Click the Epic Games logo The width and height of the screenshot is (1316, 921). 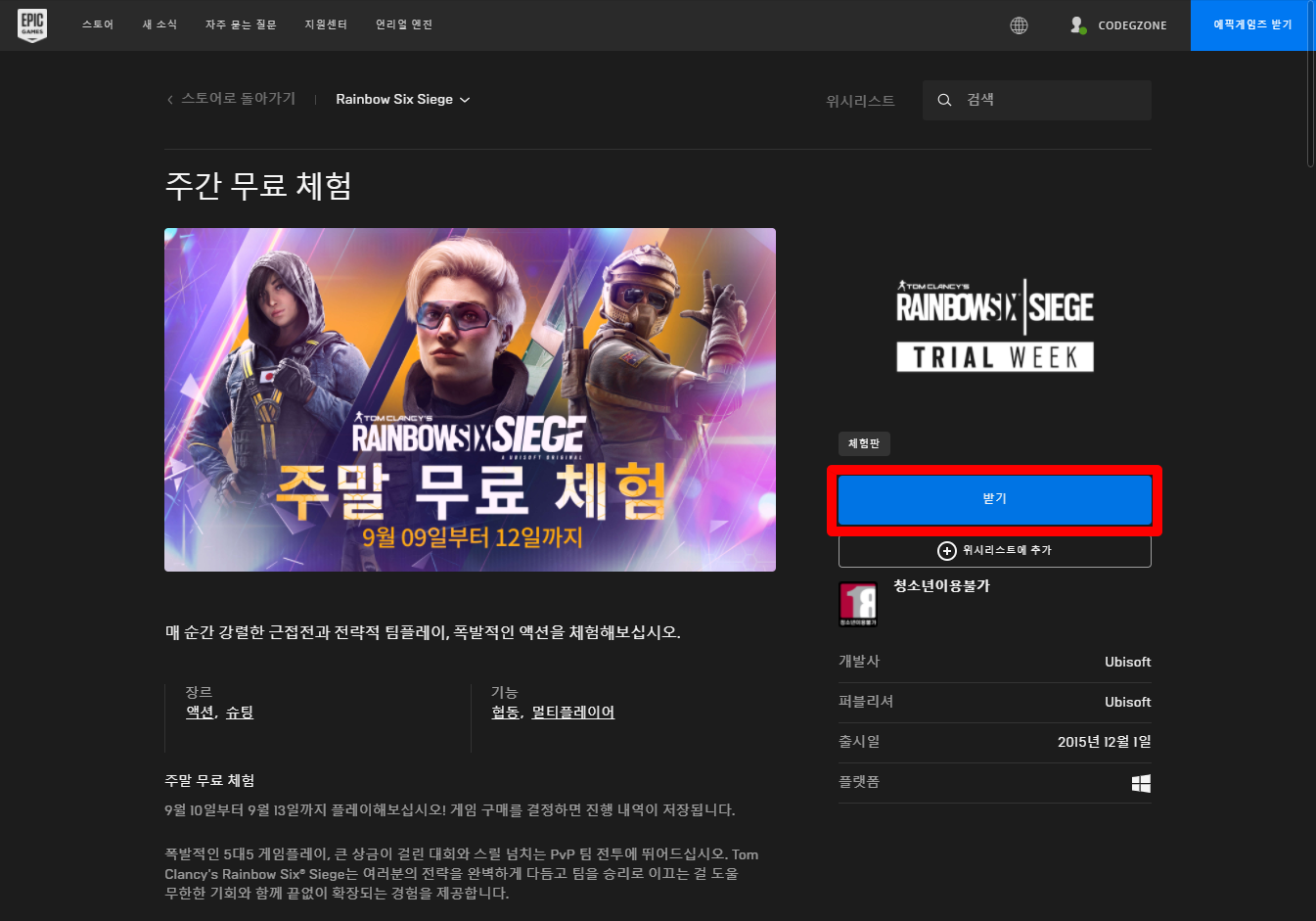point(32,25)
